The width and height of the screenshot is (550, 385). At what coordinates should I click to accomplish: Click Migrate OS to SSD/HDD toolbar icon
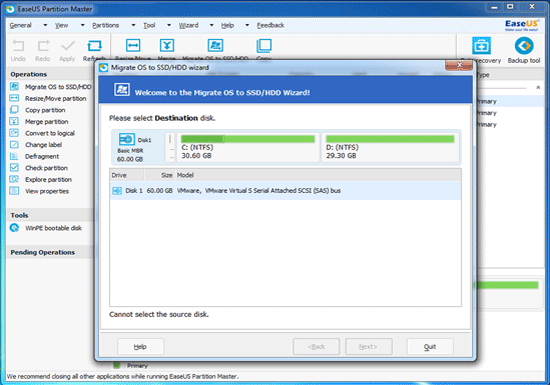point(215,46)
